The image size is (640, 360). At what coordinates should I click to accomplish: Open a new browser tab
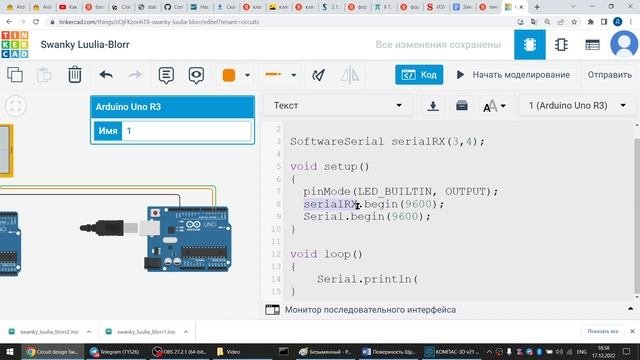(537, 7)
